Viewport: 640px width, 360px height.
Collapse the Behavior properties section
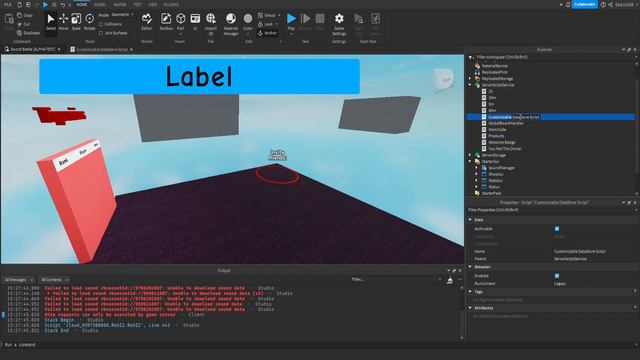click(470, 267)
